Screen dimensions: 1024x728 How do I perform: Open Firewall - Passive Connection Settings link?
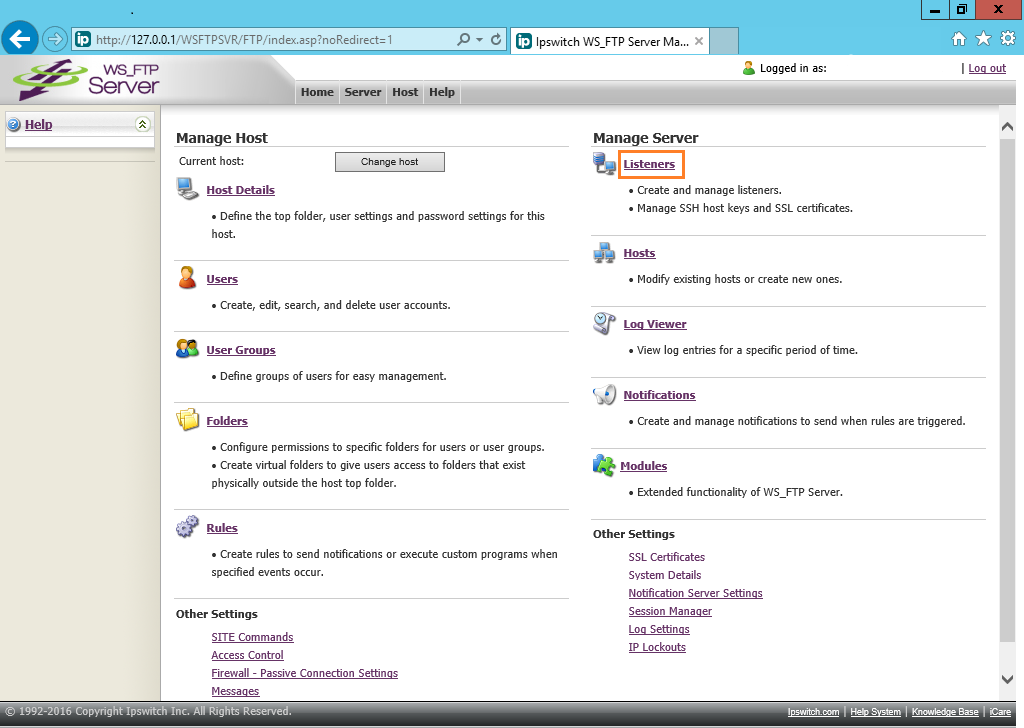click(x=304, y=673)
